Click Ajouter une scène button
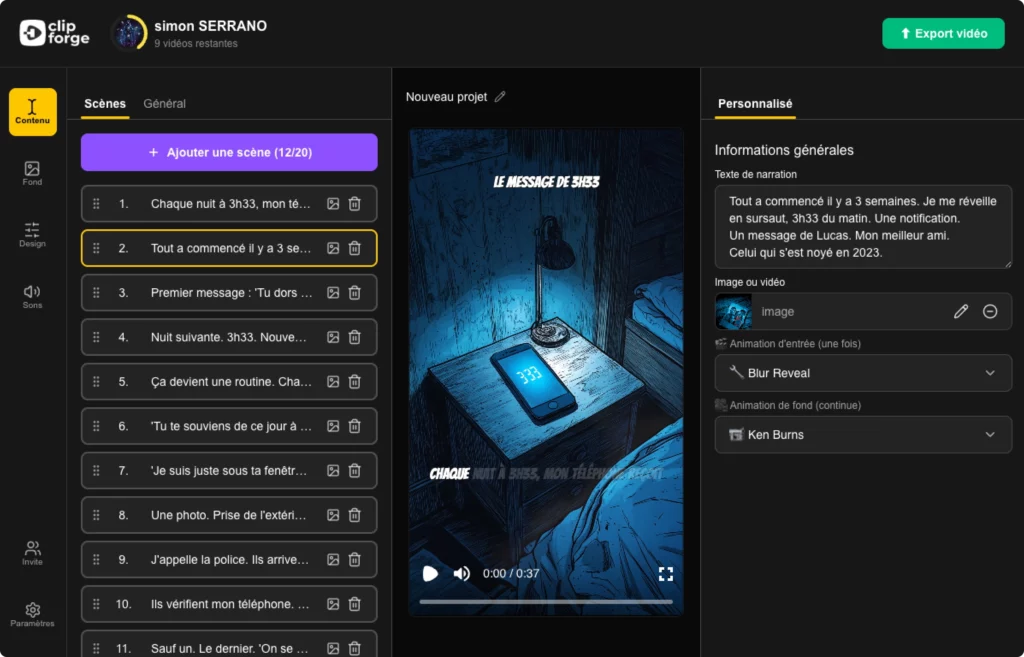This screenshot has width=1024, height=657. [x=229, y=152]
